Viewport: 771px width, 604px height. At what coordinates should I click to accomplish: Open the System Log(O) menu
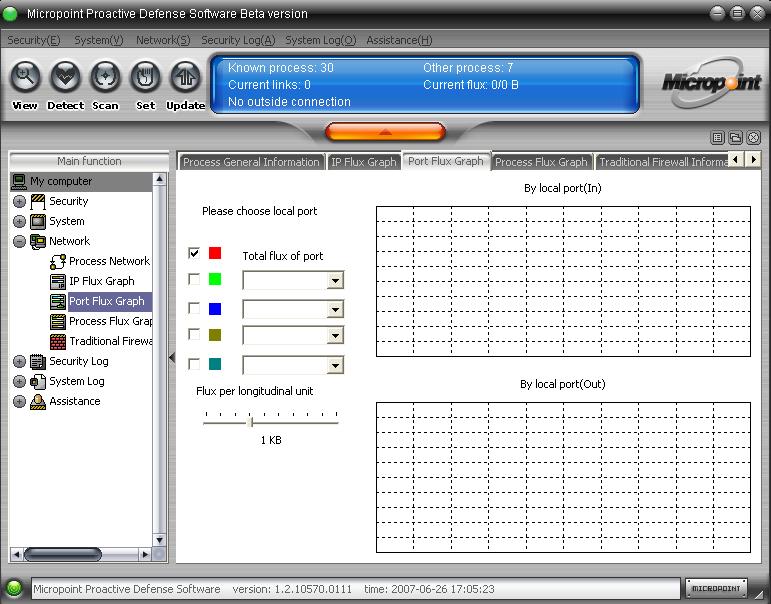pyautogui.click(x=321, y=40)
